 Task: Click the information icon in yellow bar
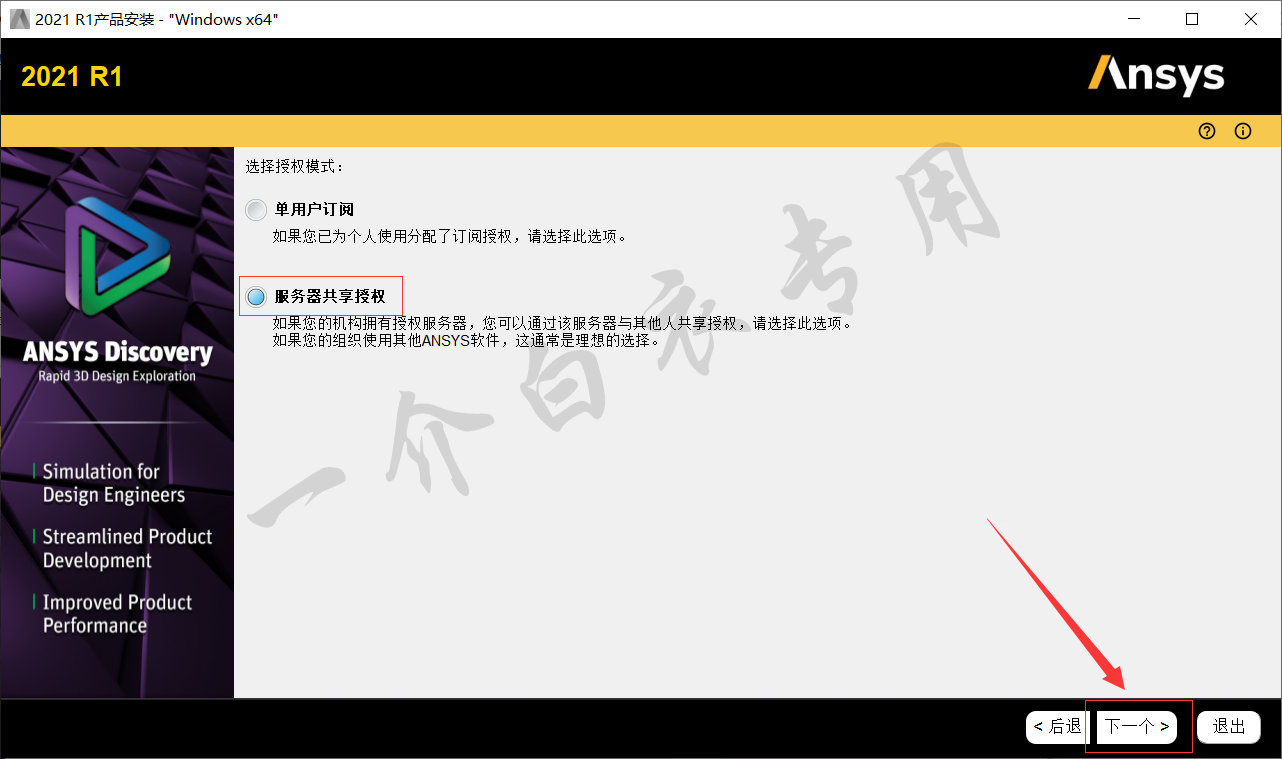1243,131
